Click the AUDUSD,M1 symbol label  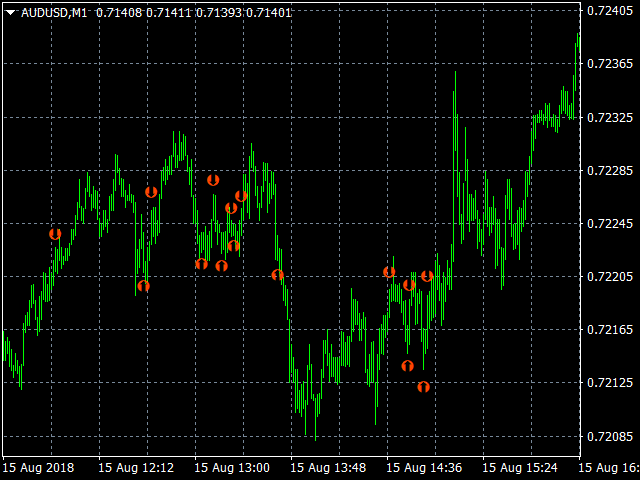53,12
